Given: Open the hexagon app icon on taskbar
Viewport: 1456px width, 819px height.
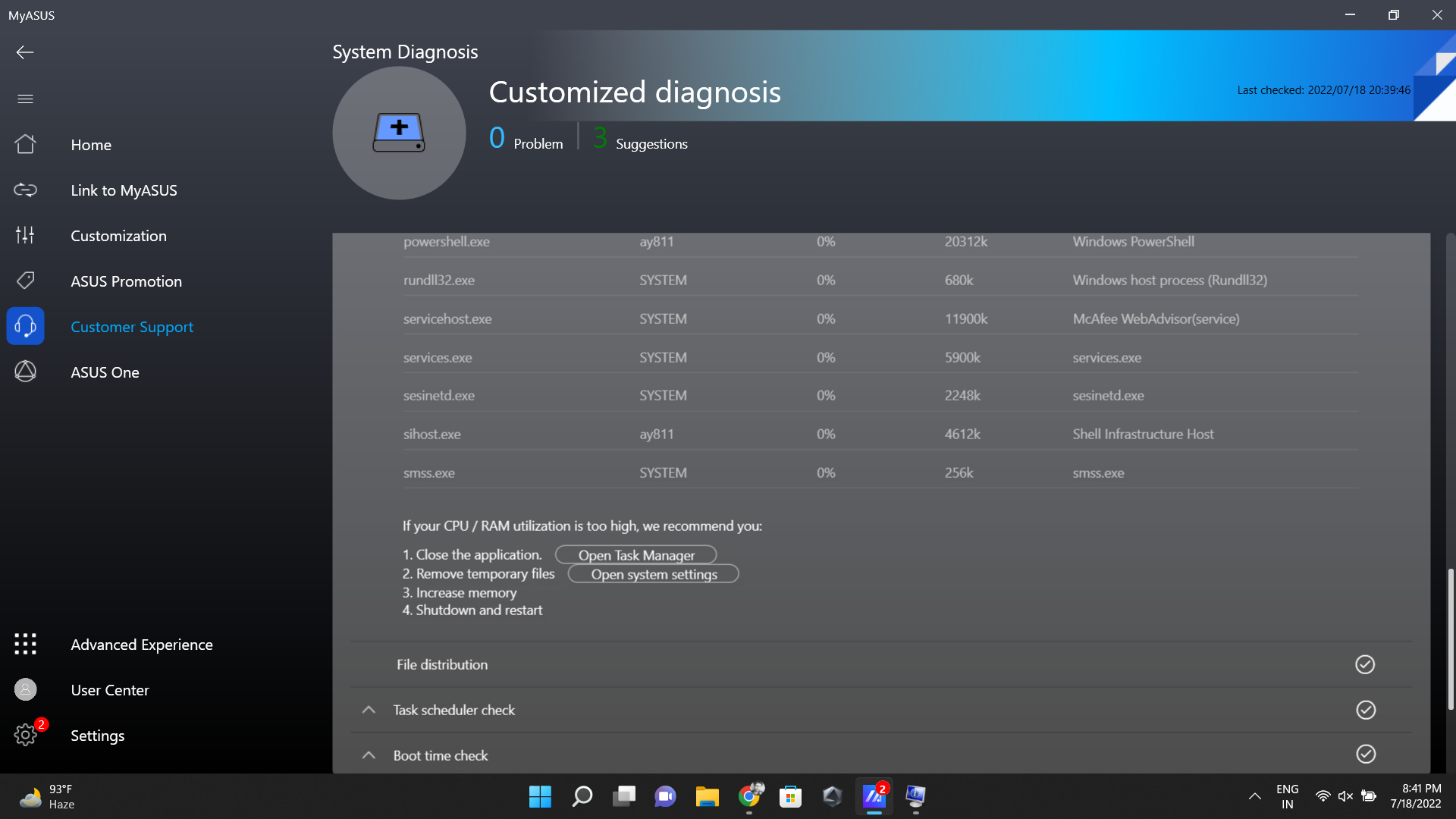Looking at the screenshot, I should tap(832, 796).
